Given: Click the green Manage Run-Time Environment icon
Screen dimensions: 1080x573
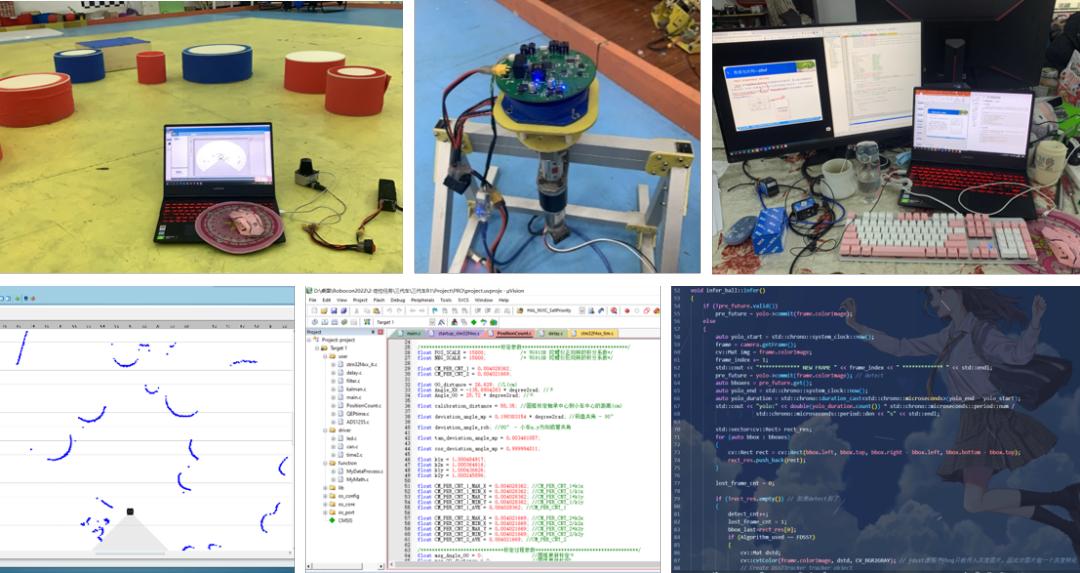Looking at the screenshot, I should coord(474,322).
